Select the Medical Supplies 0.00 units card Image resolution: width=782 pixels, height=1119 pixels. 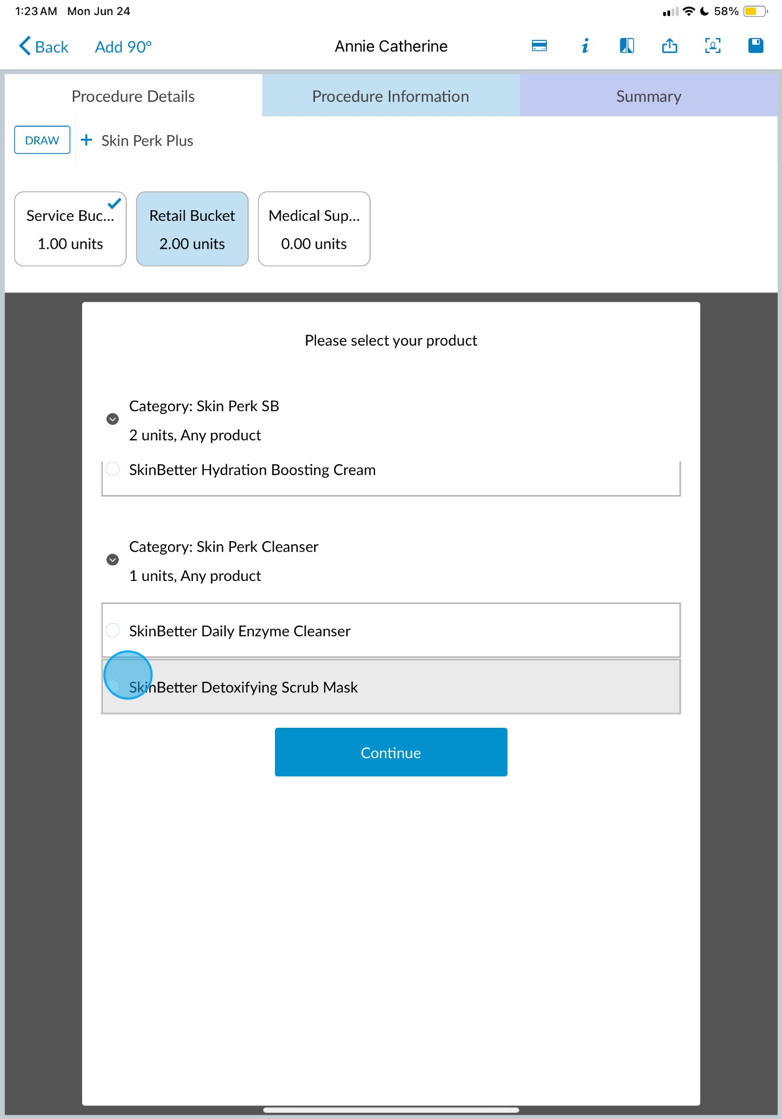click(x=314, y=229)
